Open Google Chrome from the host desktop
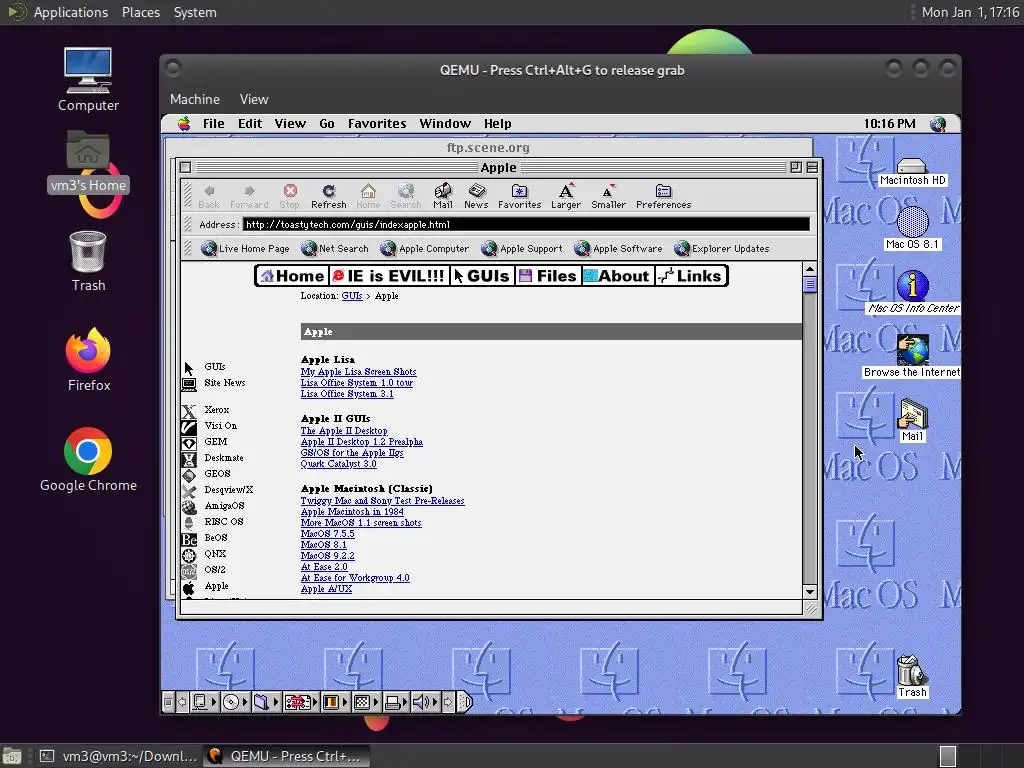The width and height of the screenshot is (1024, 768). (88, 451)
